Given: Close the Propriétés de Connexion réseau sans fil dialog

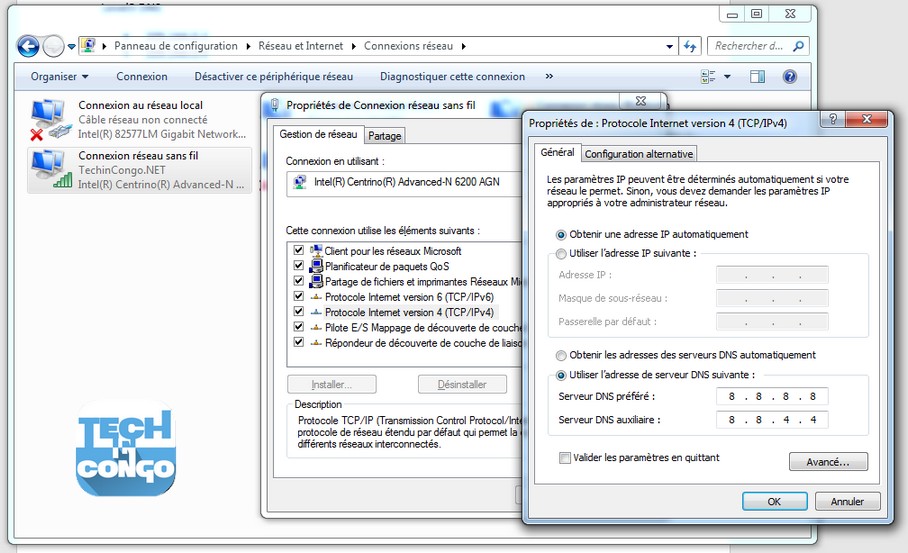Looking at the screenshot, I should click(x=640, y=101).
